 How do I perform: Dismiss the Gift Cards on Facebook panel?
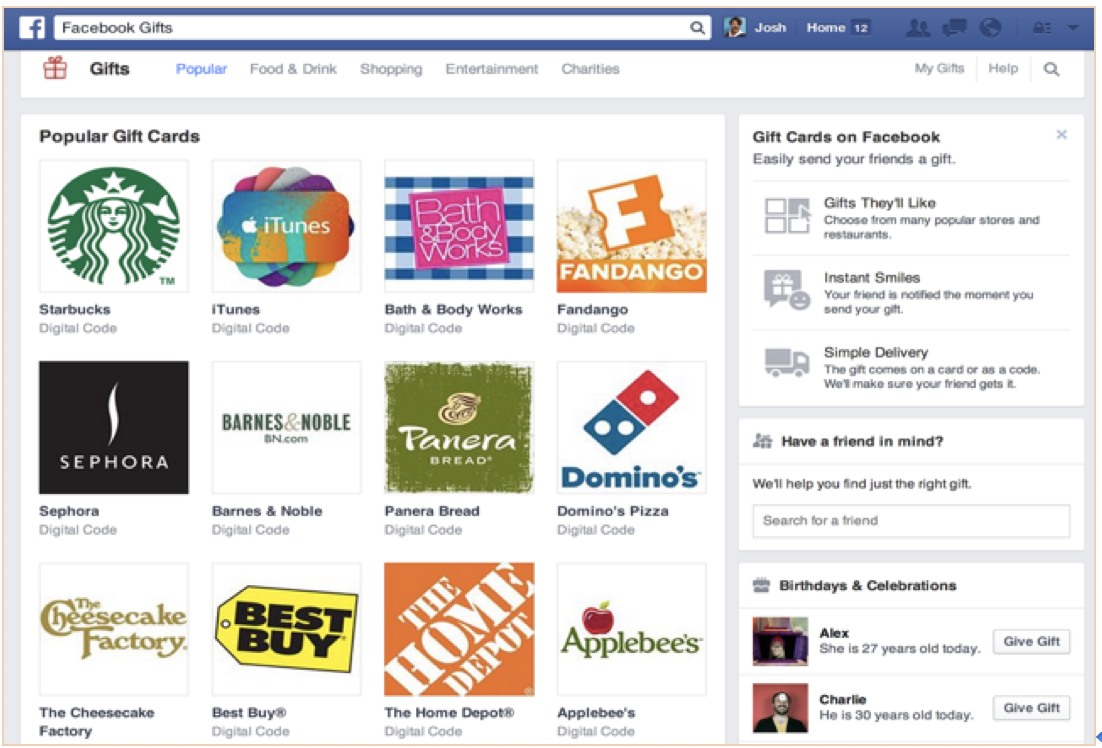[1061, 134]
